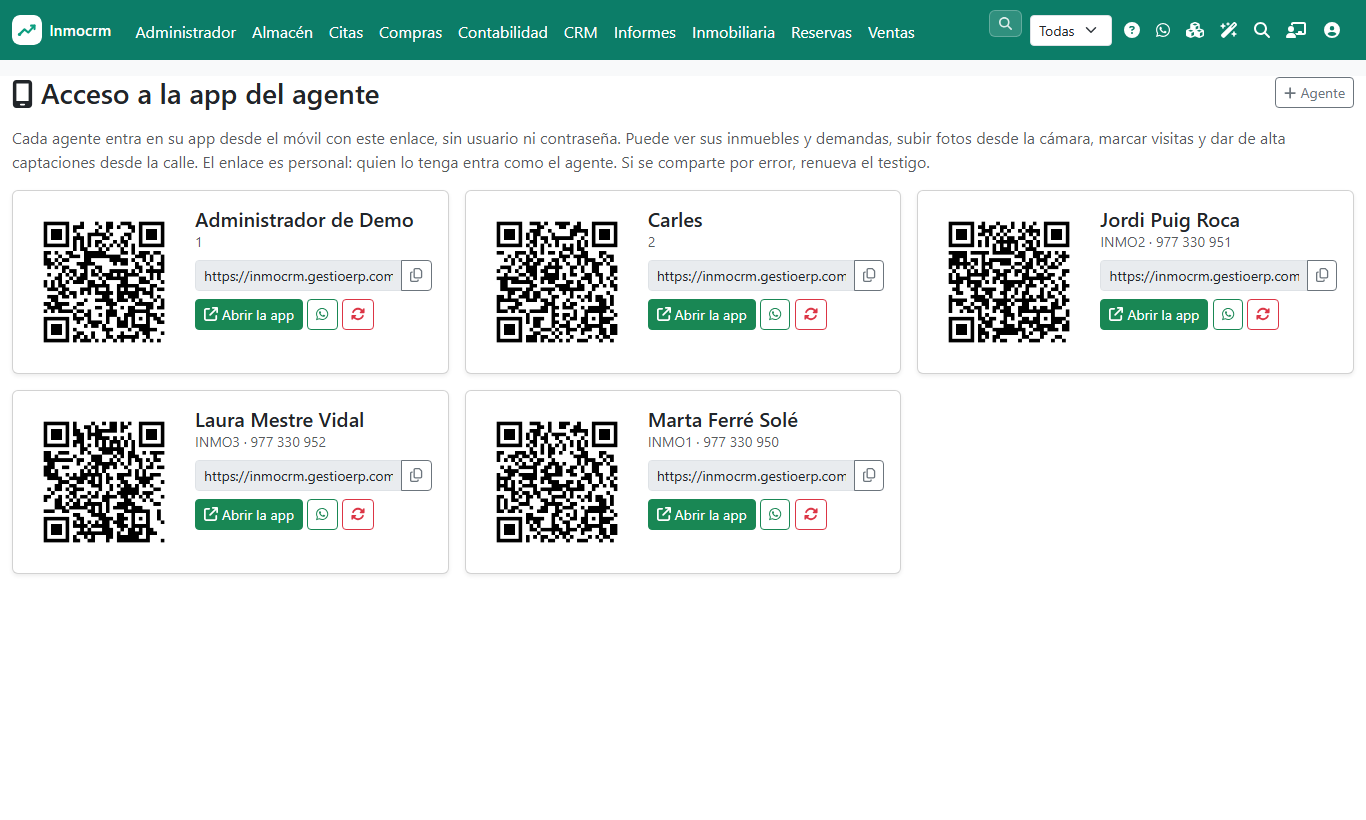
Task: Select the link field for Administrador de Demo
Action: coord(298,276)
